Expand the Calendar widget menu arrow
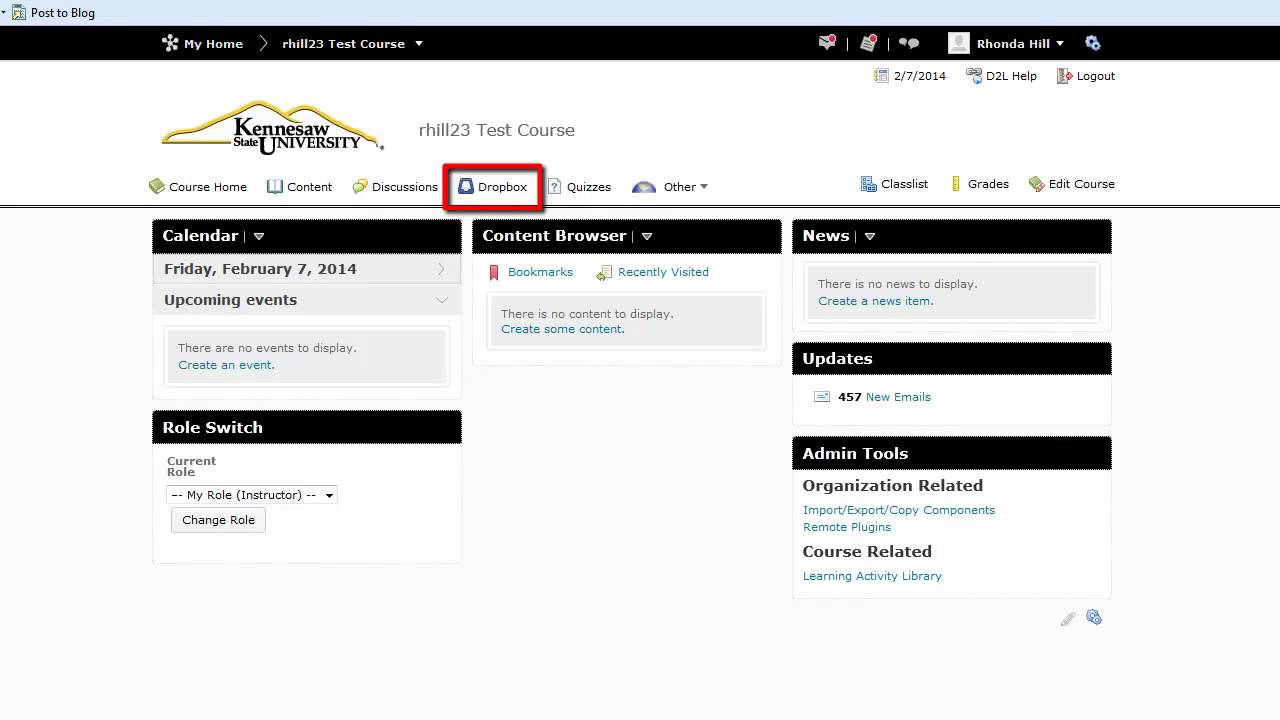 pyautogui.click(x=259, y=237)
